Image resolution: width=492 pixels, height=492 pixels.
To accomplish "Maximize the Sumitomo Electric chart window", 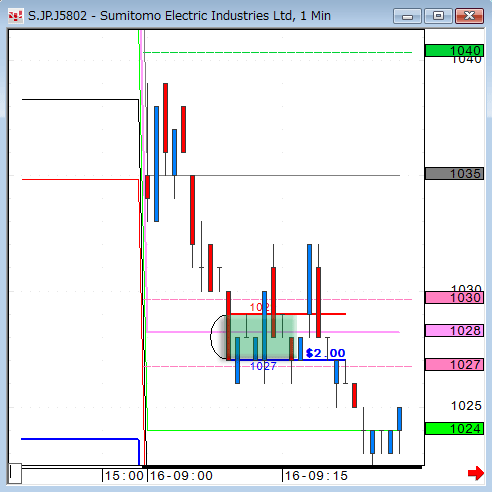I will tap(438, 16).
